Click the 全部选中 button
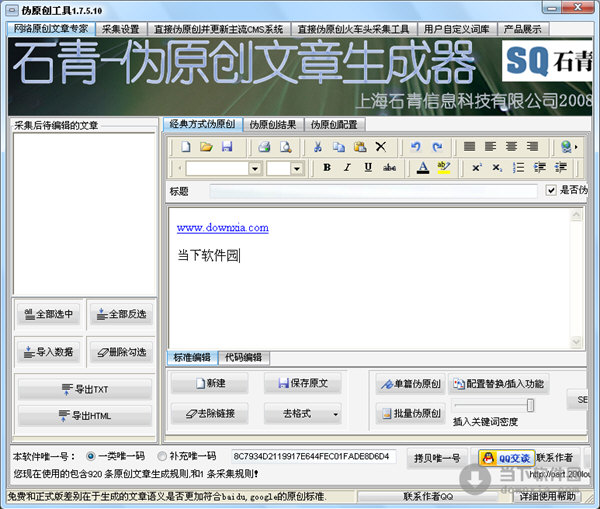The width and height of the screenshot is (600, 509). click(x=49, y=314)
